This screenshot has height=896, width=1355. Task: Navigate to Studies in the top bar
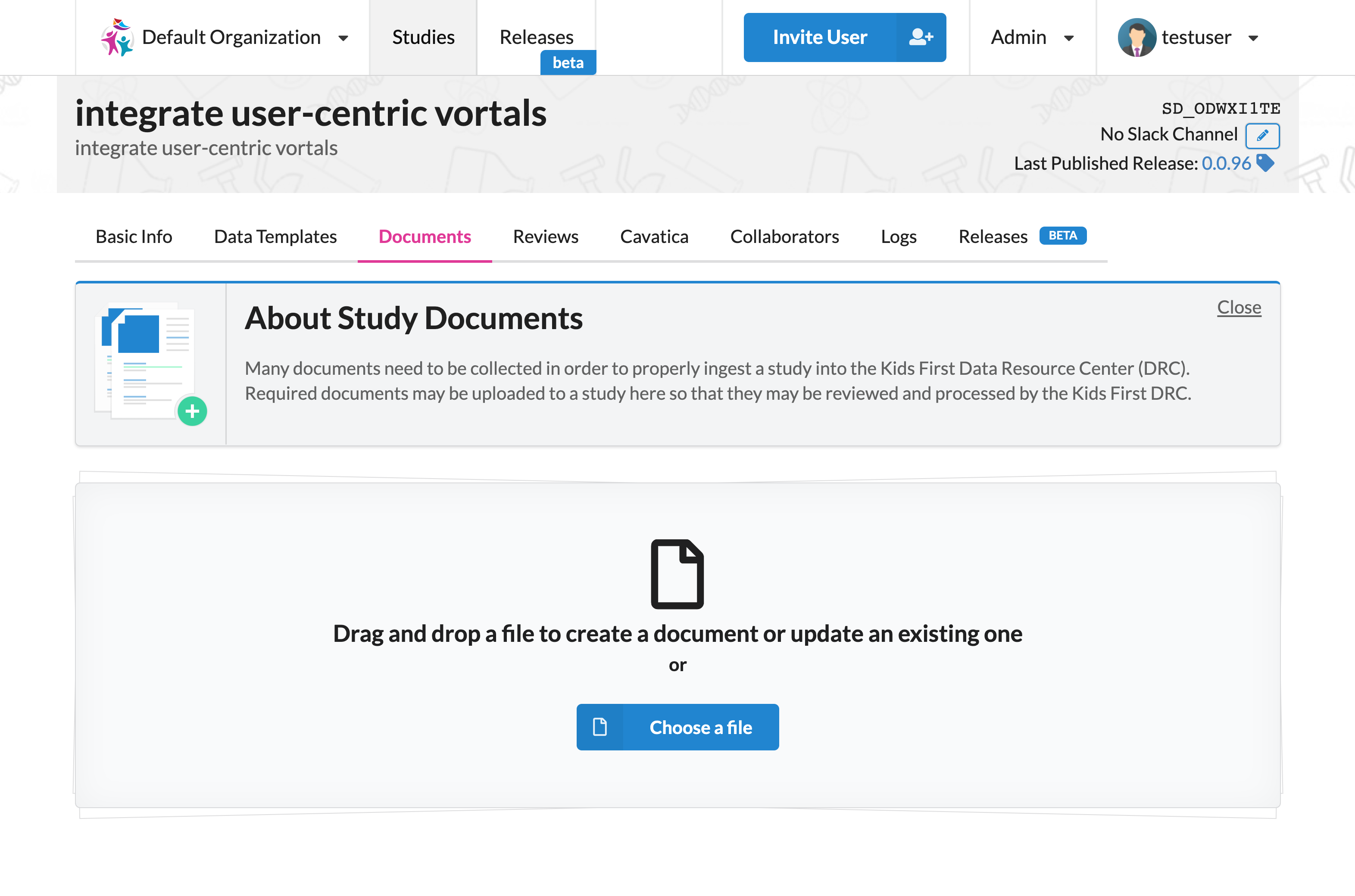pyautogui.click(x=423, y=37)
